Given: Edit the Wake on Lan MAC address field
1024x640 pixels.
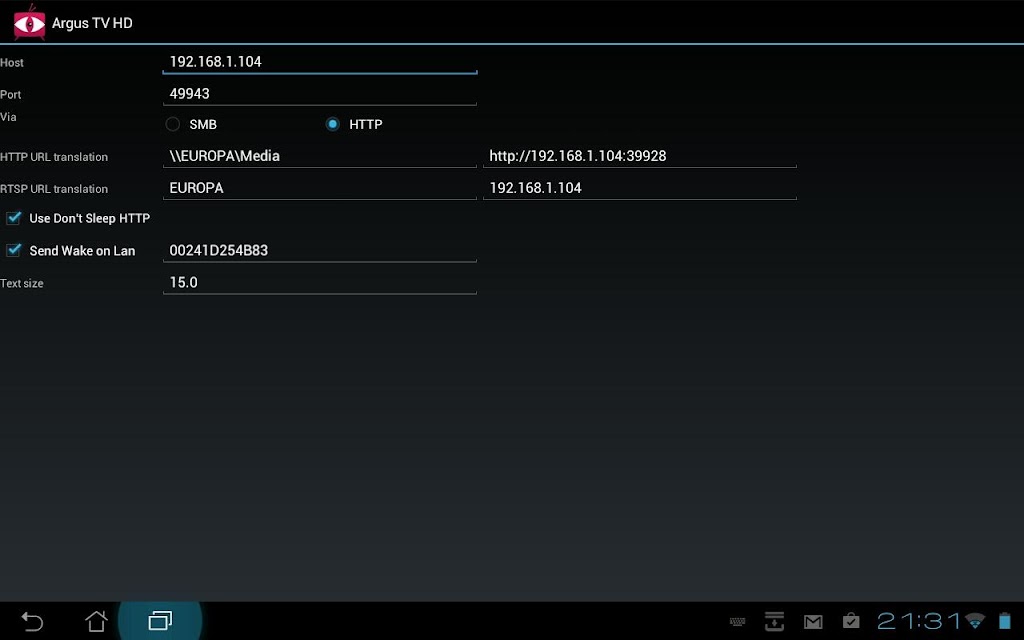Looking at the screenshot, I should (319, 250).
